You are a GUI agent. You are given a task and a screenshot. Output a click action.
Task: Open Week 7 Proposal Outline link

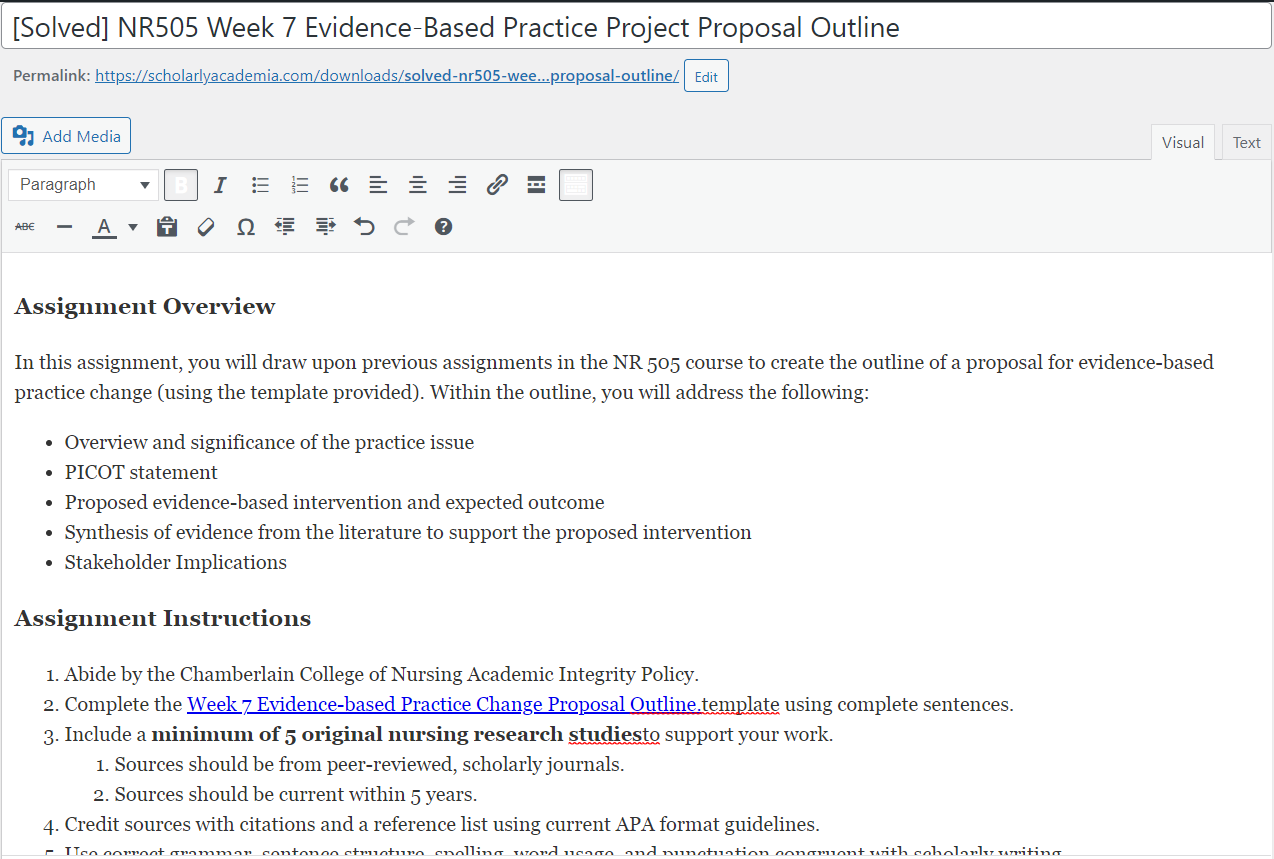pyautogui.click(x=444, y=704)
